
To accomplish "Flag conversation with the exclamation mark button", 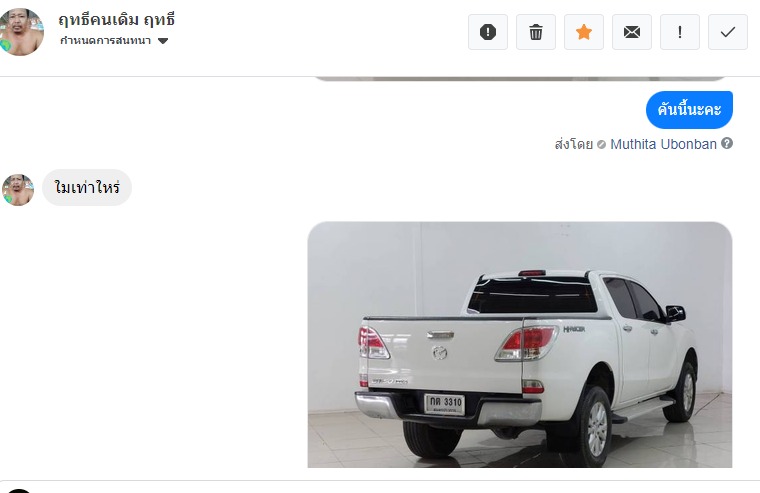I will (680, 32).
